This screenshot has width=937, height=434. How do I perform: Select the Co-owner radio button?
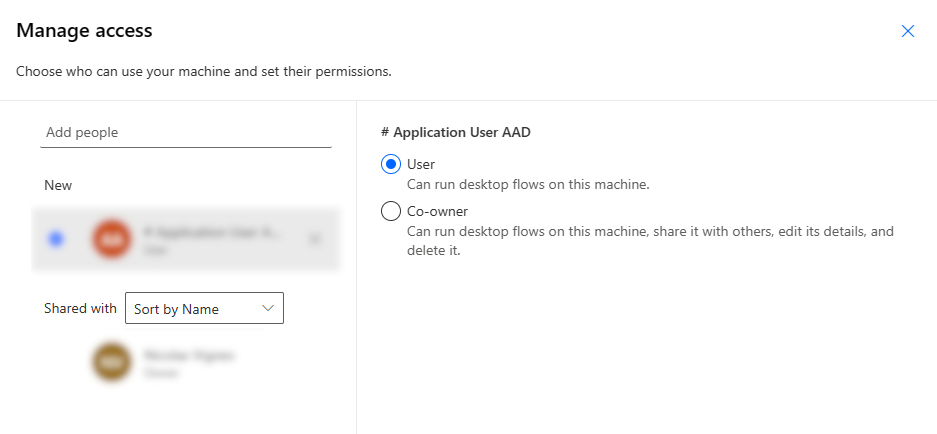point(391,211)
